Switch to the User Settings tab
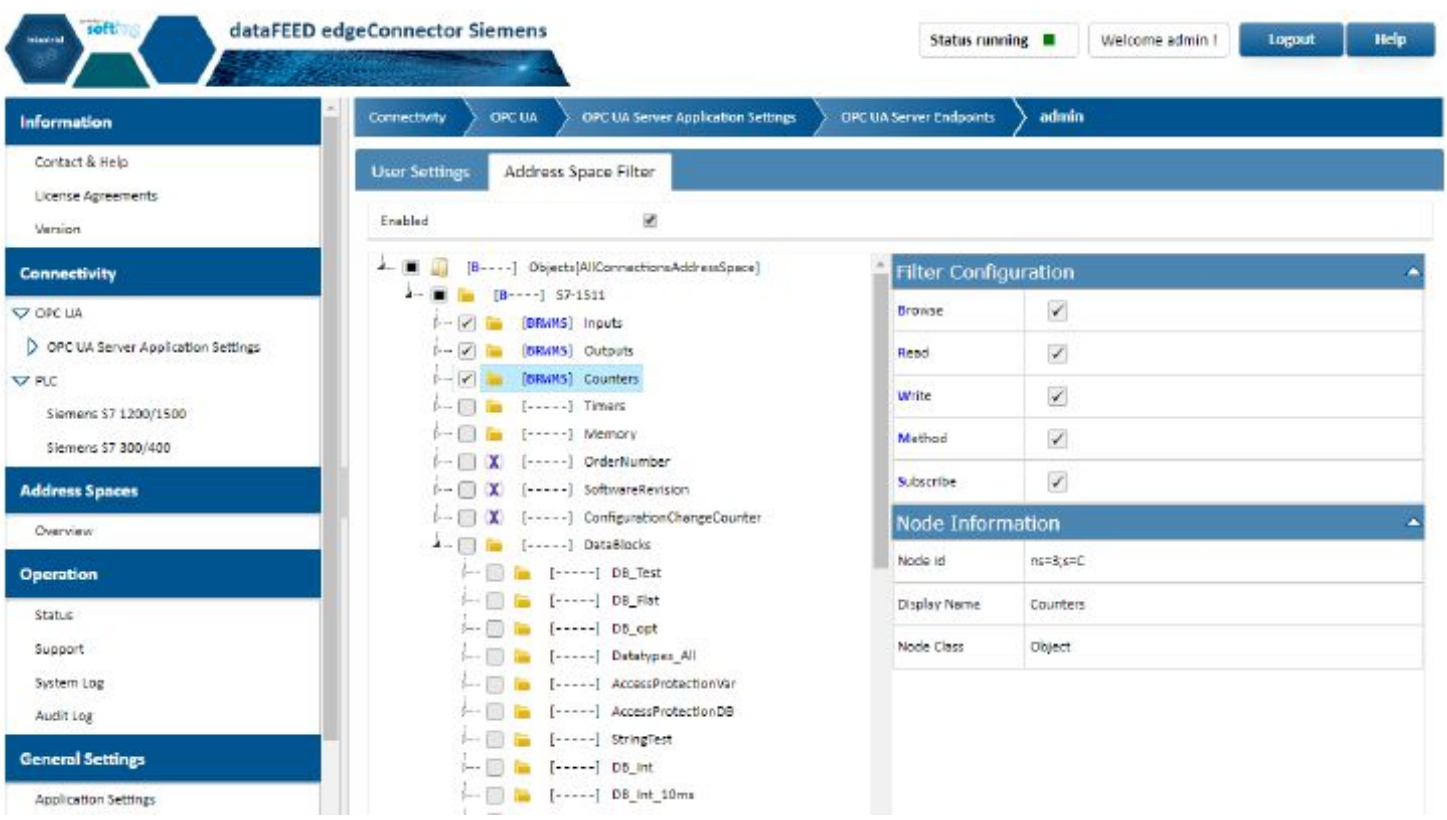This screenshot has height=820, width=1447. pos(421,172)
